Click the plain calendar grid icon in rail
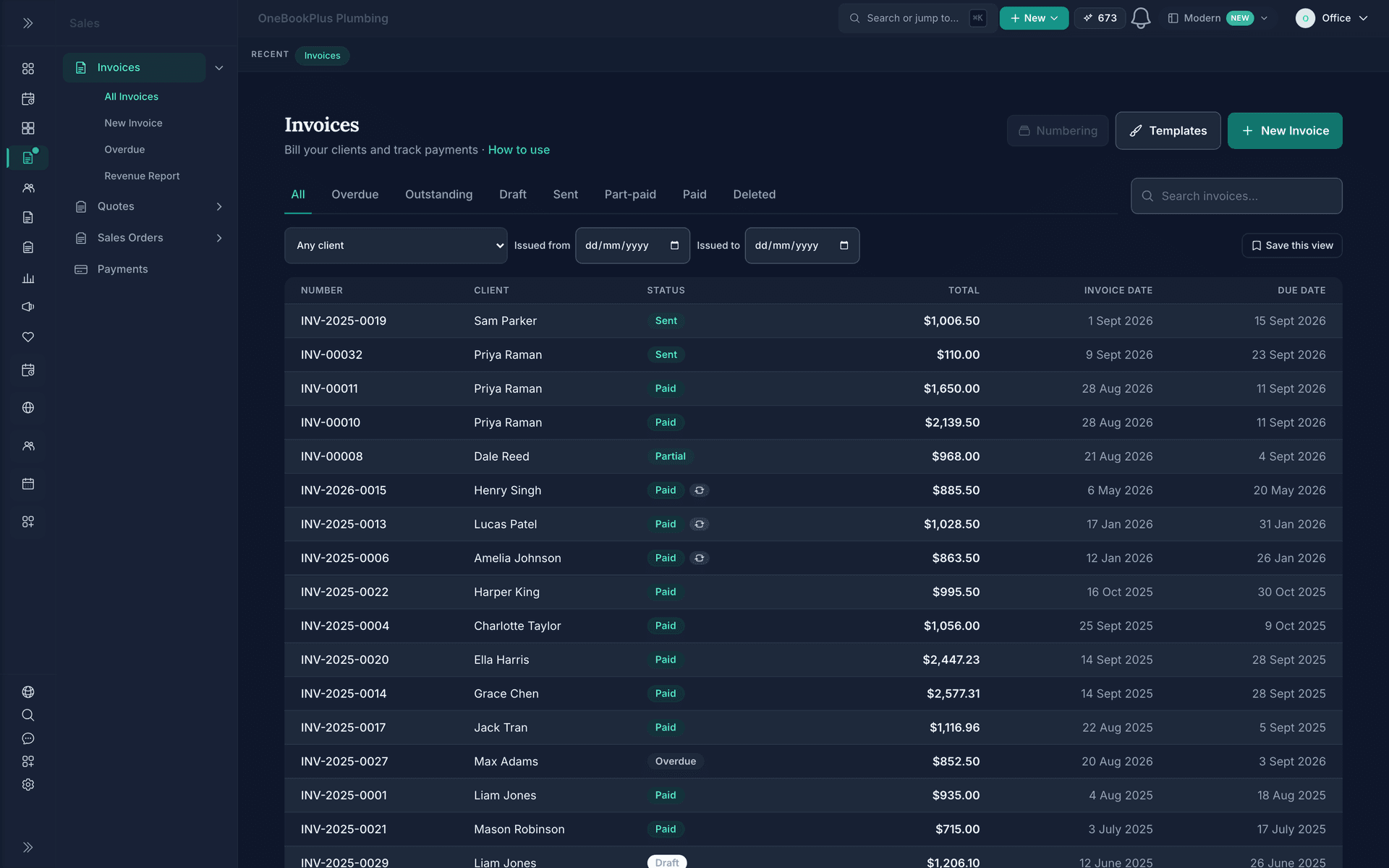Viewport: 1389px width, 868px height. (28, 484)
